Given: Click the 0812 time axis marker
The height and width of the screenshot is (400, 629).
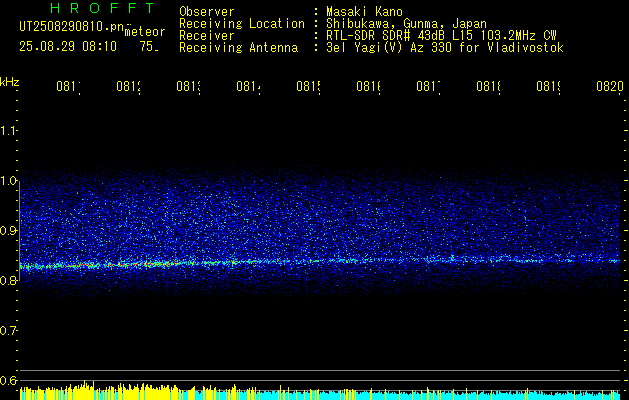Looking at the screenshot, I should [128, 87].
